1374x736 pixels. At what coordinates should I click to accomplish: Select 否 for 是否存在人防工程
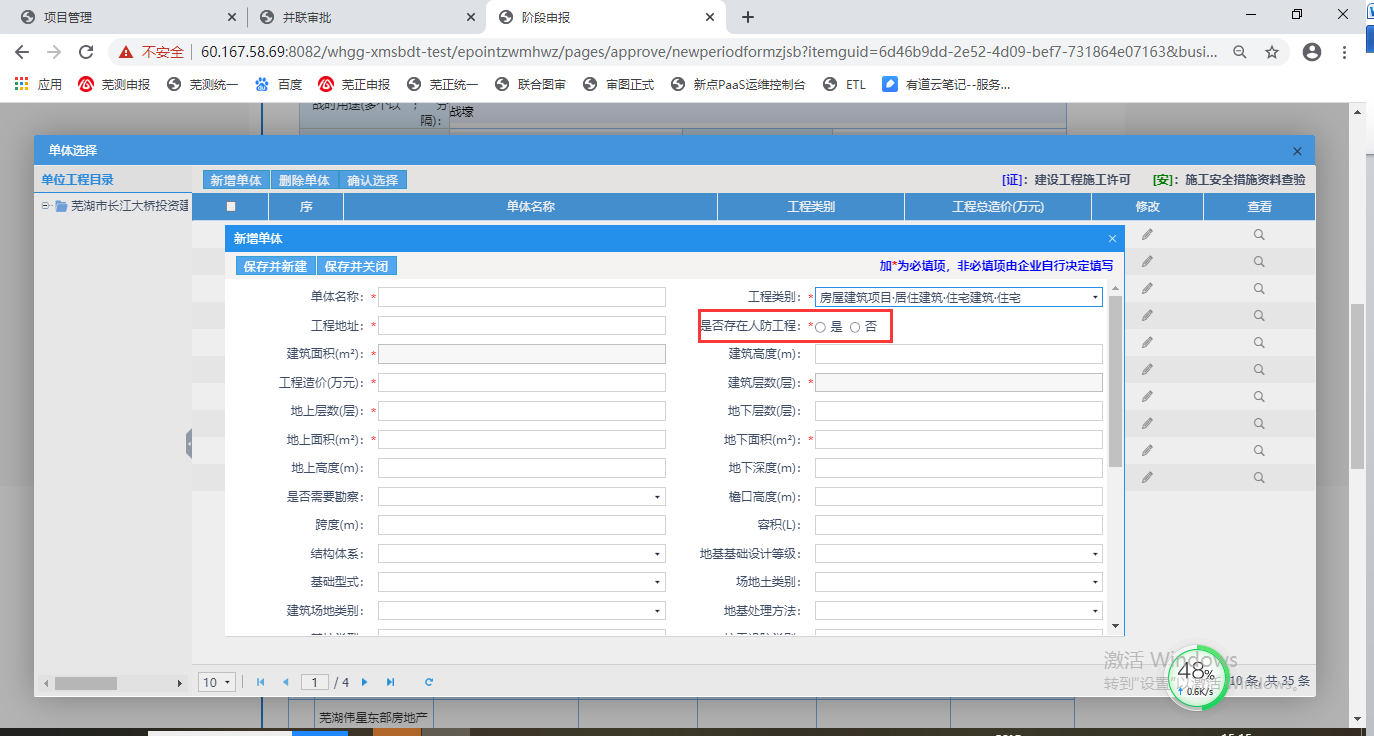(855, 327)
